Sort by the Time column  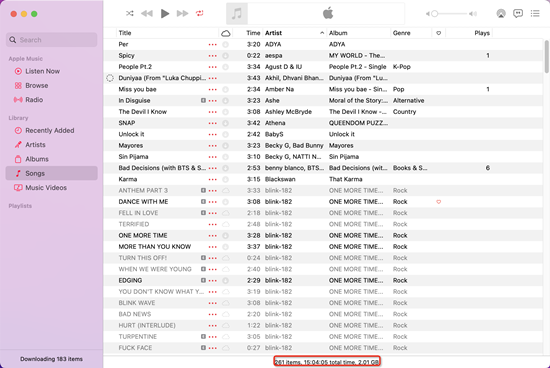pos(253,33)
